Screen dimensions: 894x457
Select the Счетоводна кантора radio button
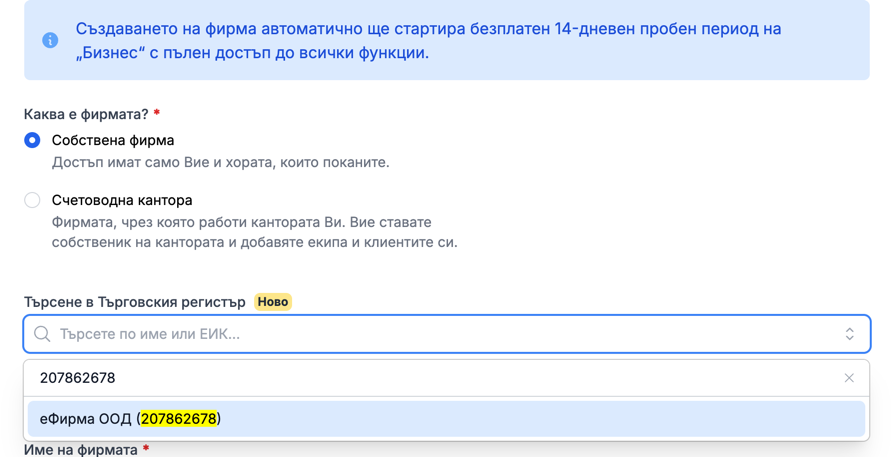coord(32,200)
